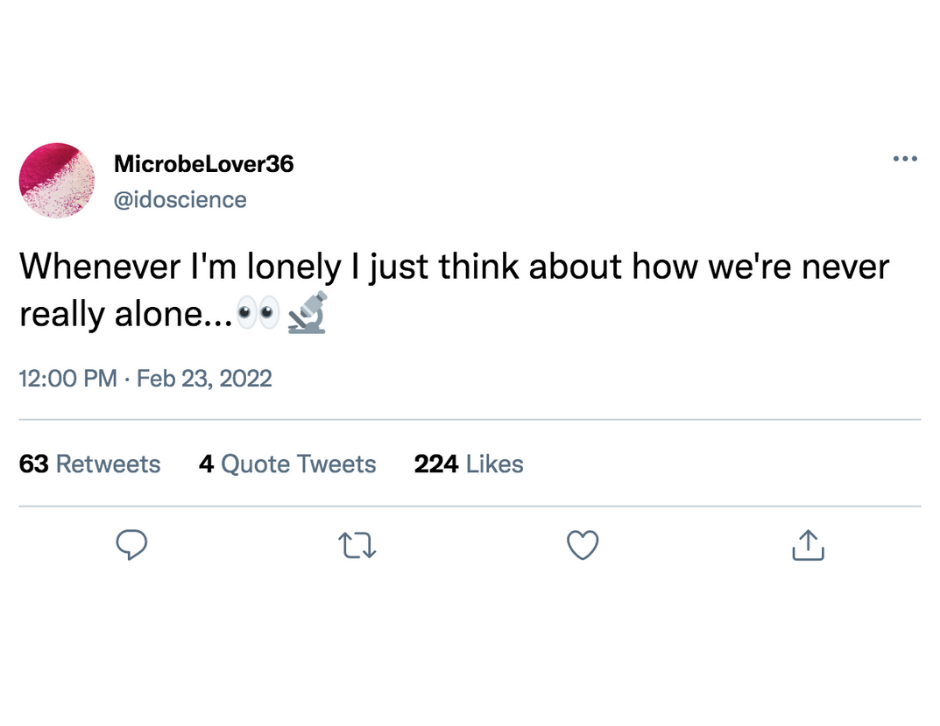Click the Feb 23, 2022 date
Viewport: 940px width, 726px height.
(x=204, y=379)
